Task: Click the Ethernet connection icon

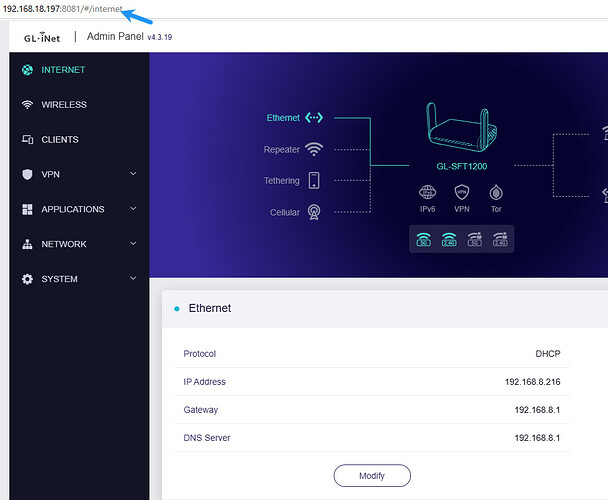Action: click(314, 118)
